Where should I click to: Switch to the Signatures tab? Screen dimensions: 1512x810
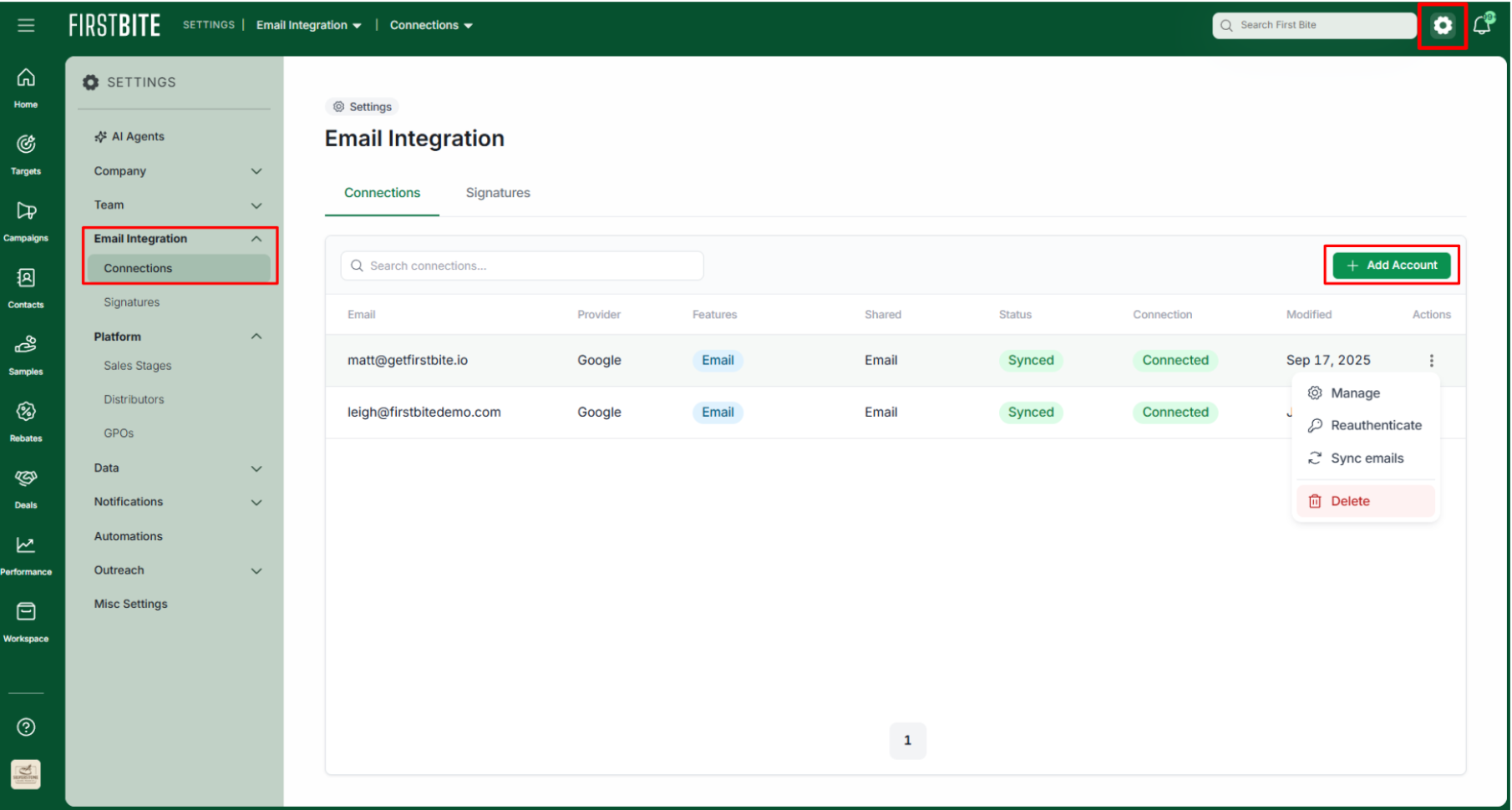pos(498,193)
